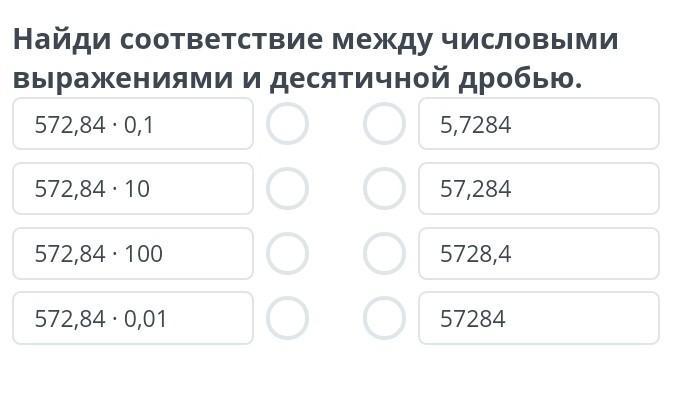Click the expression box 572,84 · 10
Image resolution: width=678 pixels, height=395 pixels.
[133, 188]
